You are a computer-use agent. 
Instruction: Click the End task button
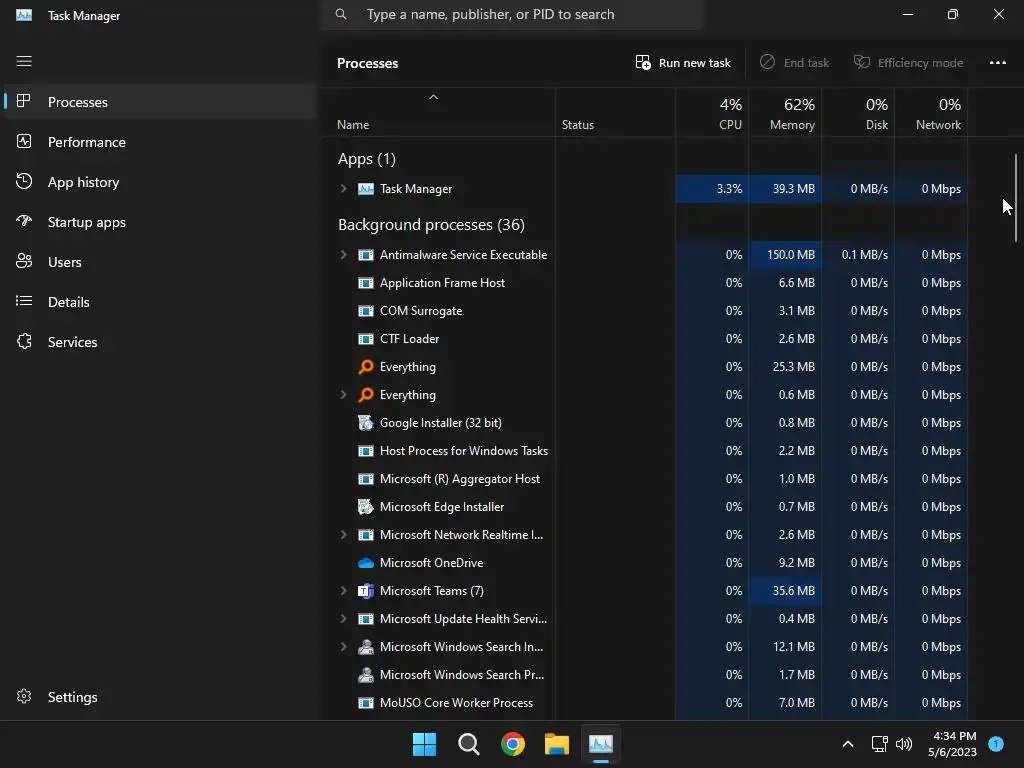tap(794, 63)
